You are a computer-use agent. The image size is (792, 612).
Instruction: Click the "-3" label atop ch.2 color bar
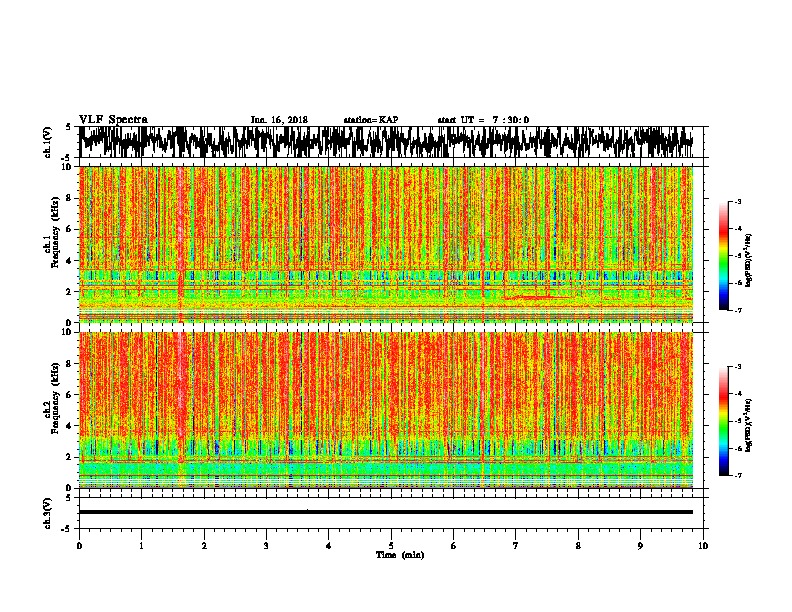(x=738, y=367)
